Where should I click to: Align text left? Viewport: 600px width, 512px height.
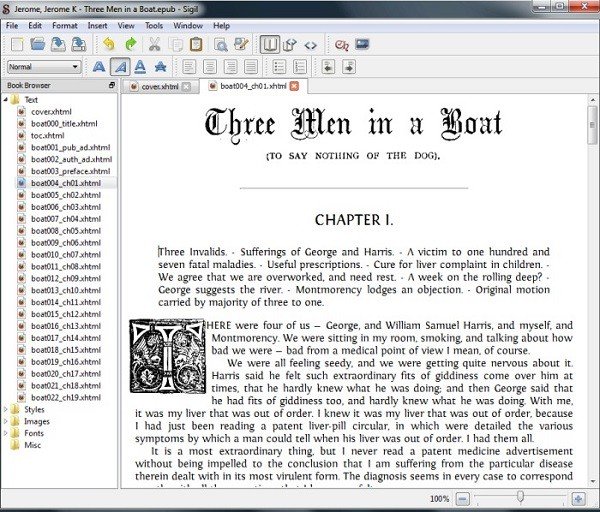[189, 67]
